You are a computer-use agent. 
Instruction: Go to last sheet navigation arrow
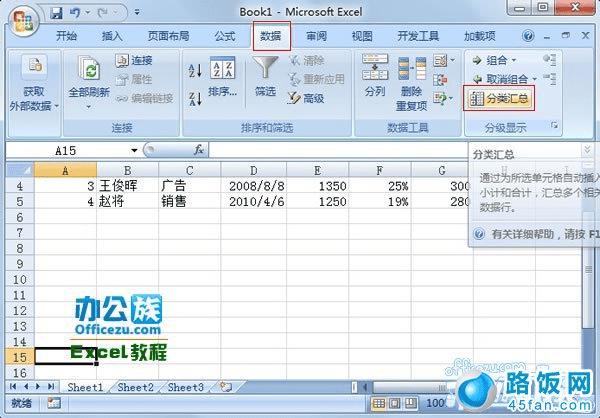click(x=51, y=387)
